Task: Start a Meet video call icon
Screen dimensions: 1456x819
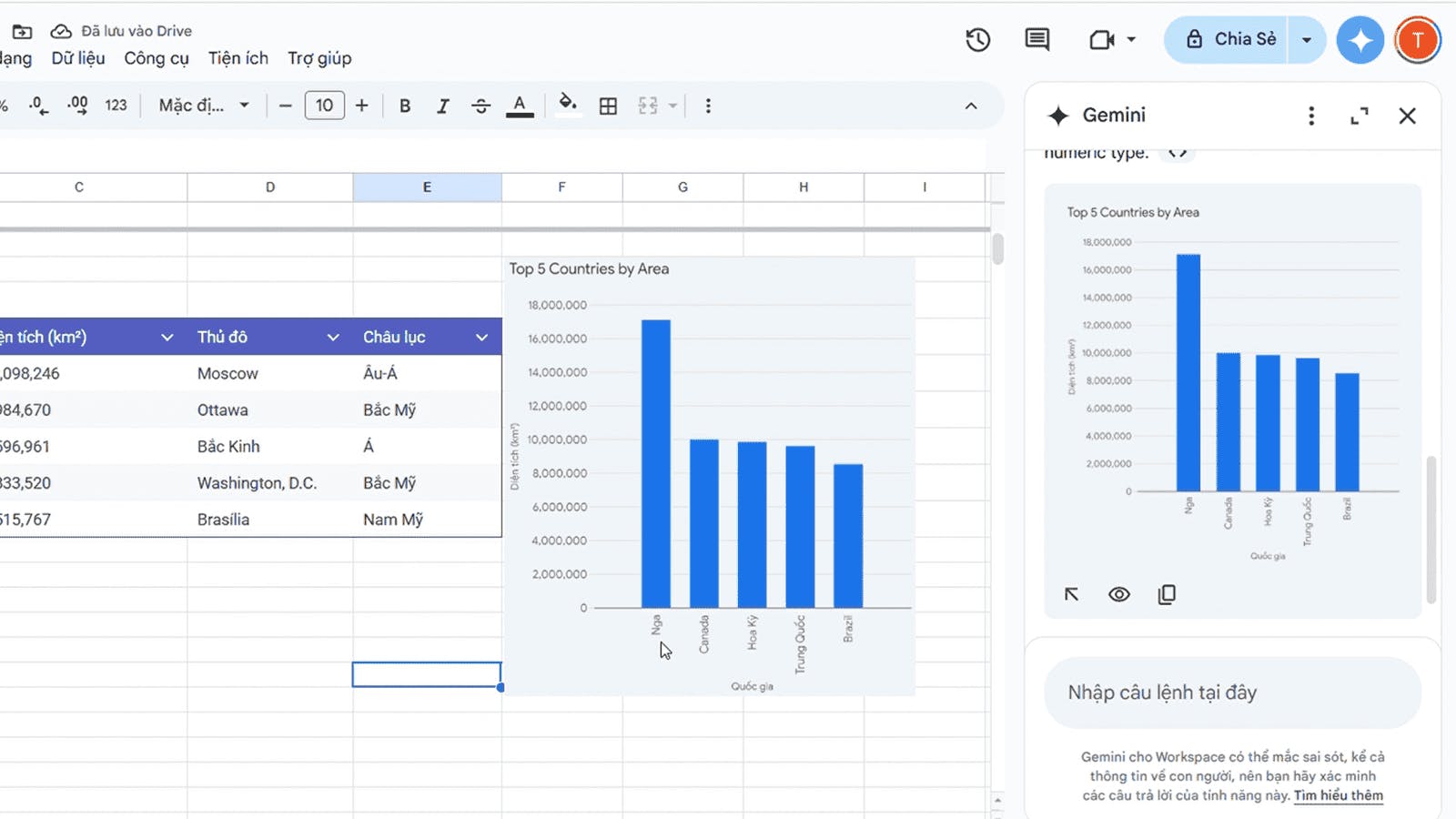Action: 1102,39
